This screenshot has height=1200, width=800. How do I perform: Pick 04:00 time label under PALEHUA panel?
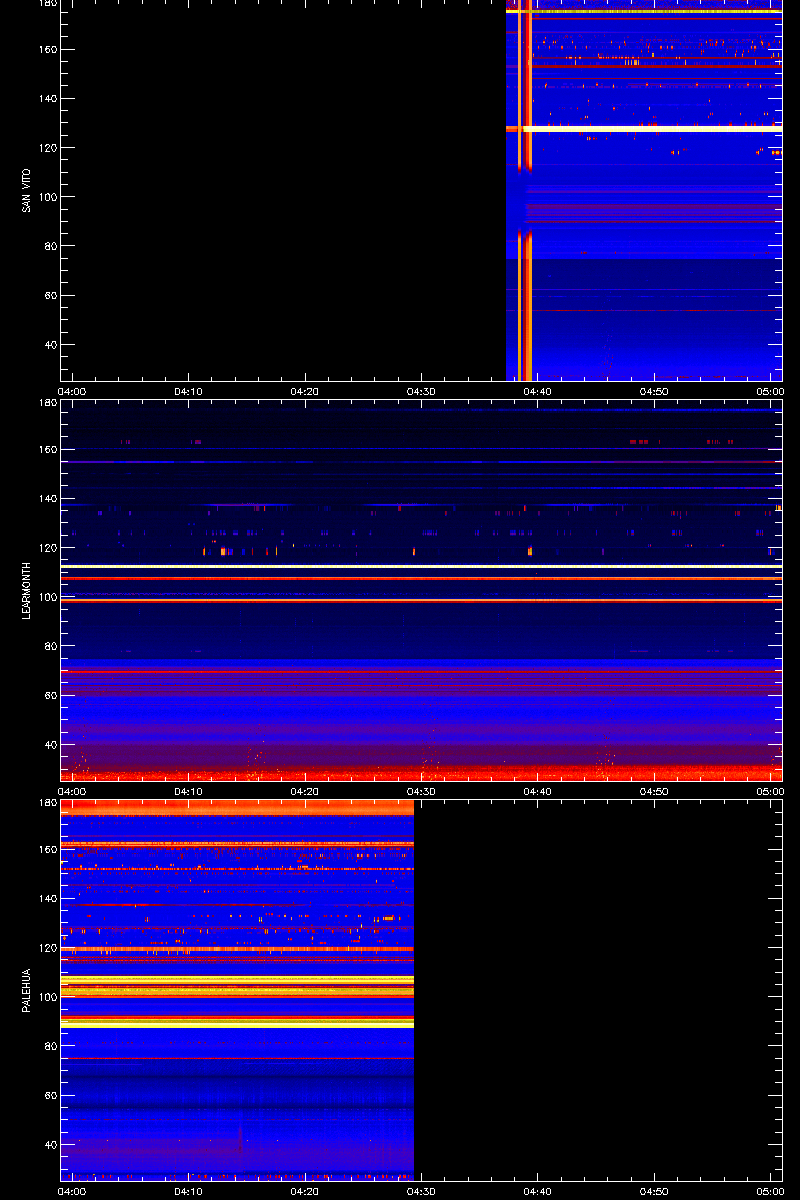pyautogui.click(x=73, y=1192)
